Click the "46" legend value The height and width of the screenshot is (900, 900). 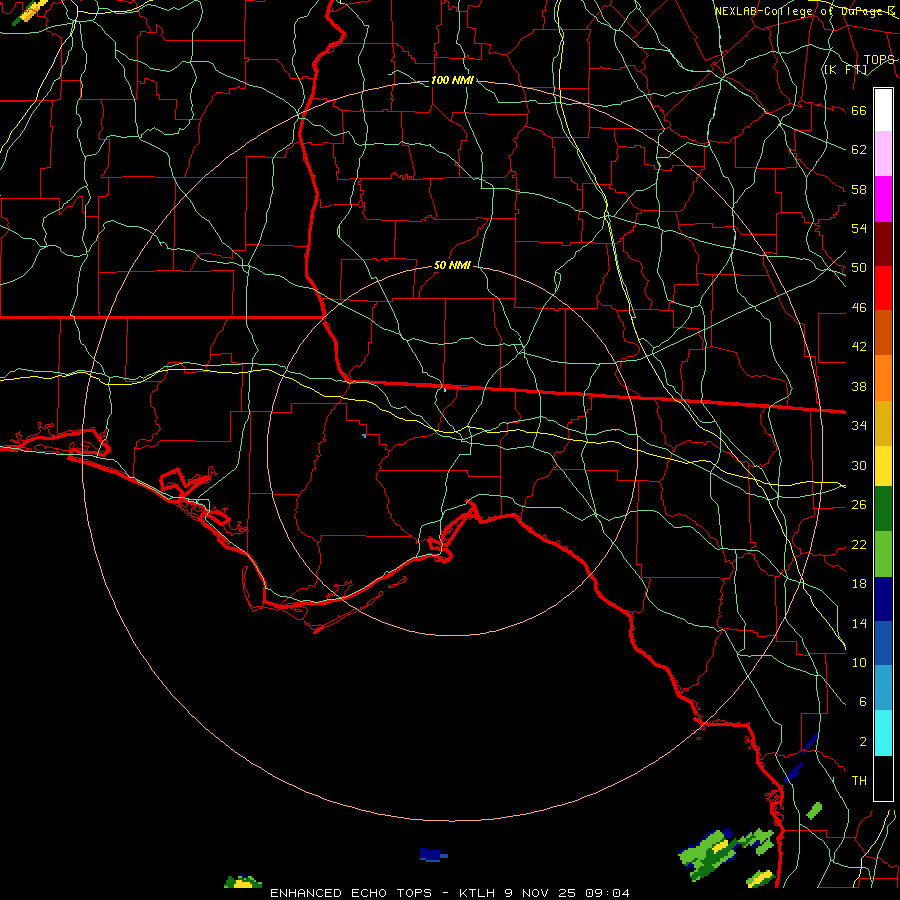tap(859, 308)
